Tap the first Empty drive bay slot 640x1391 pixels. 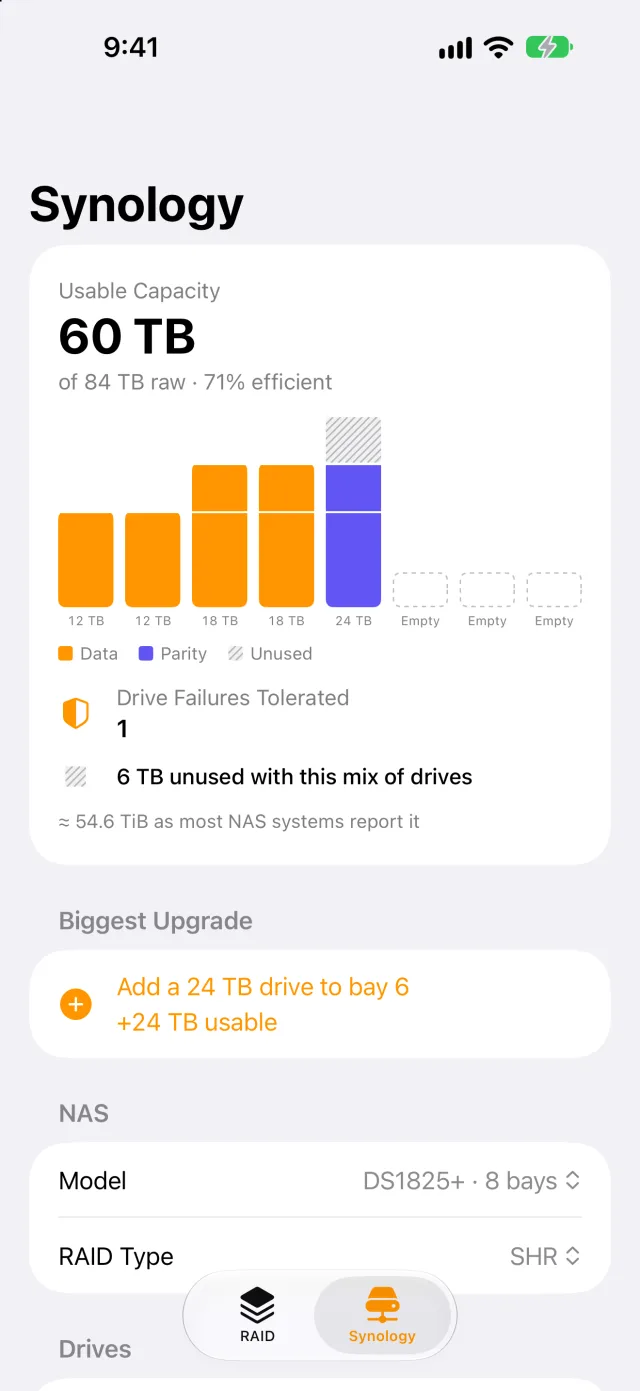point(420,590)
